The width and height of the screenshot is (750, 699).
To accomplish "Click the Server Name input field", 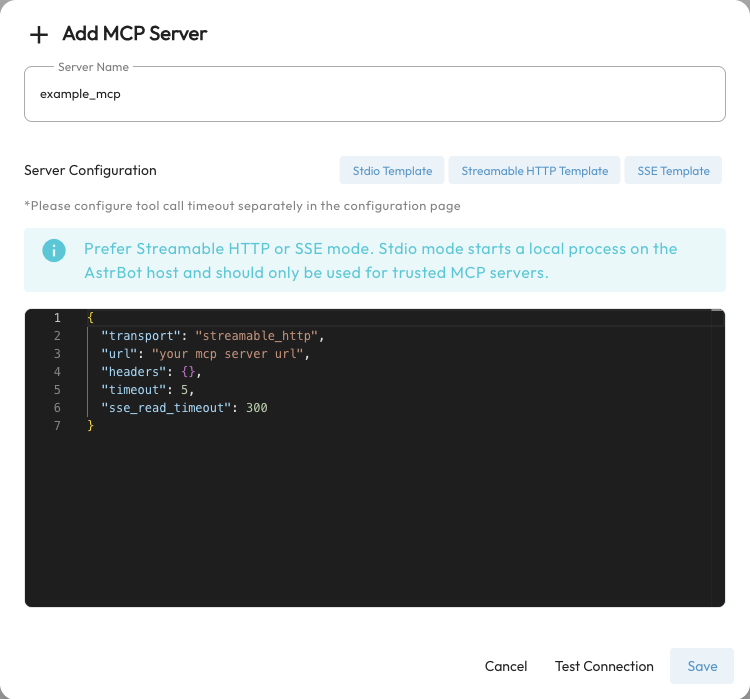I will tap(375, 94).
